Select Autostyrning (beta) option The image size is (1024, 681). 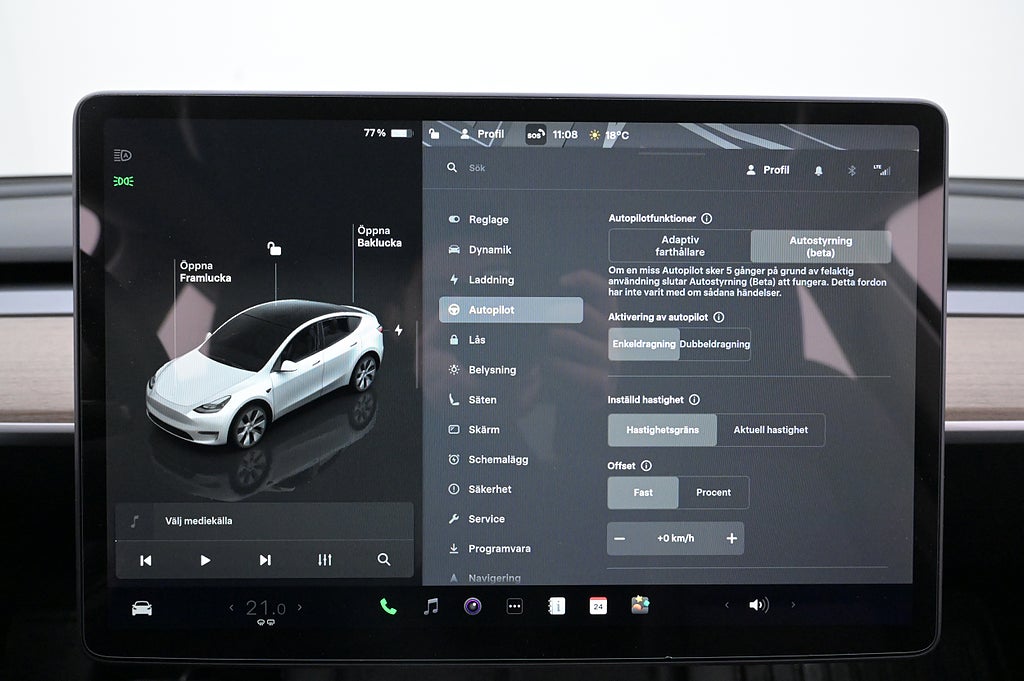pyautogui.click(x=820, y=246)
